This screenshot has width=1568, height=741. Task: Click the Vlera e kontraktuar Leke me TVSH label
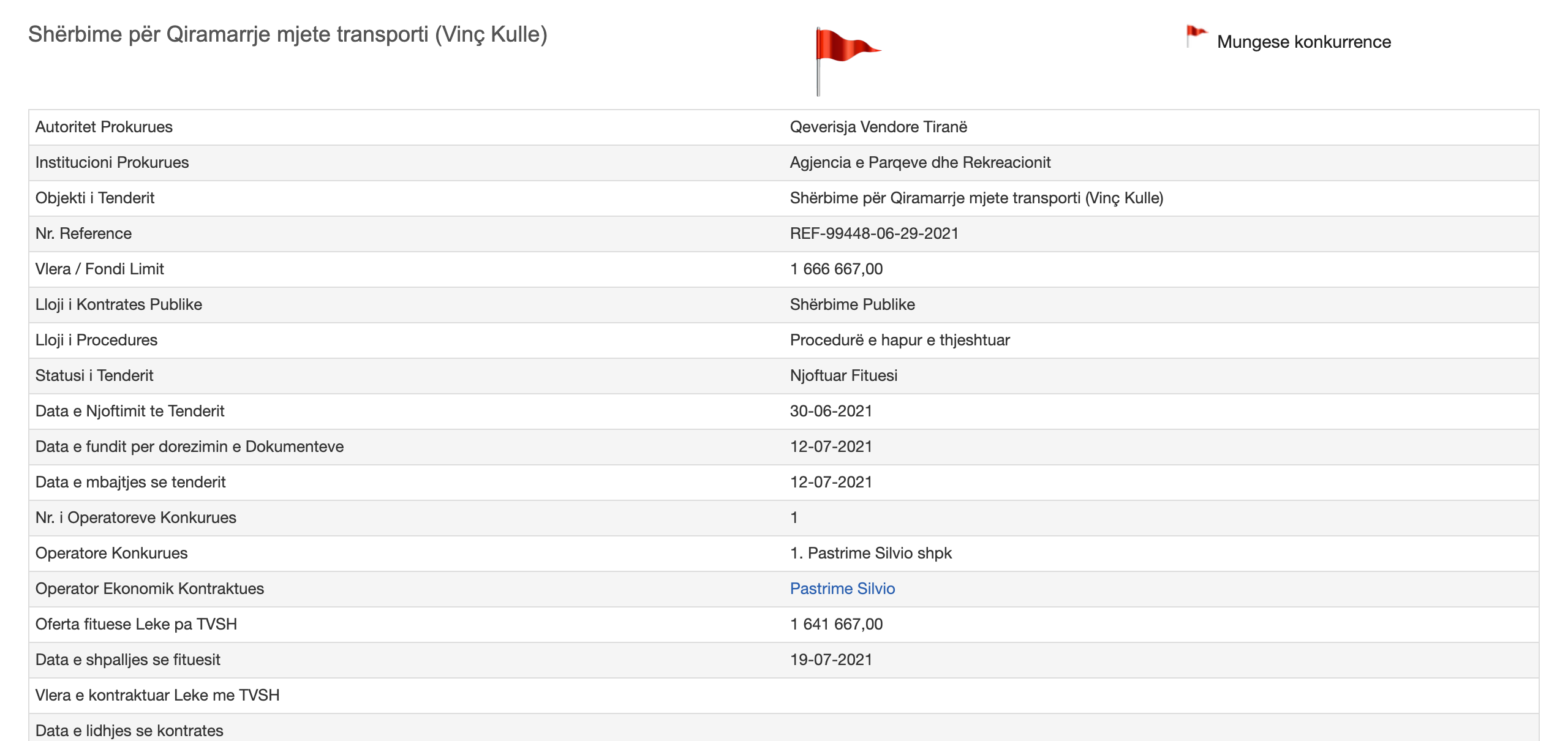[157, 695]
